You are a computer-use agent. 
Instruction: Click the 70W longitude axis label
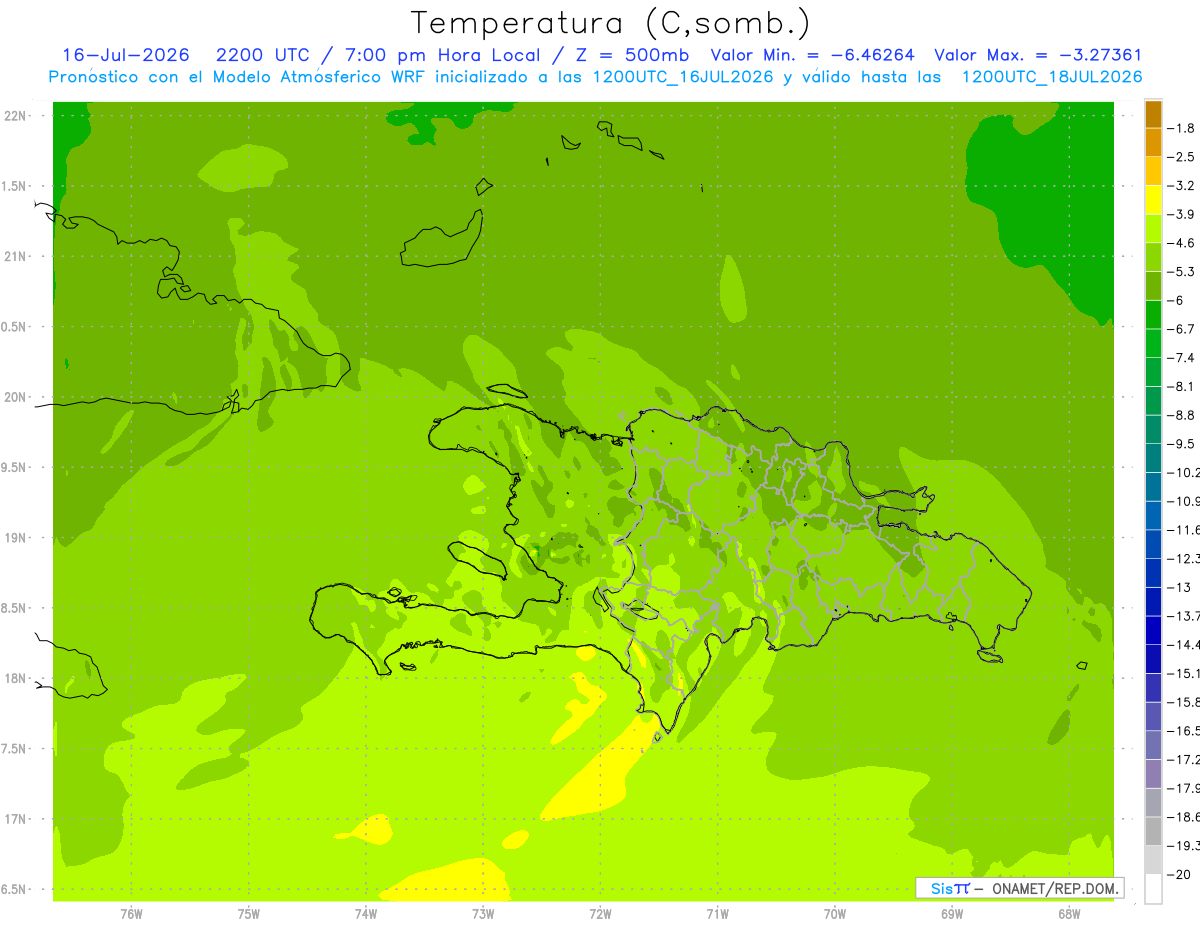tap(835, 913)
